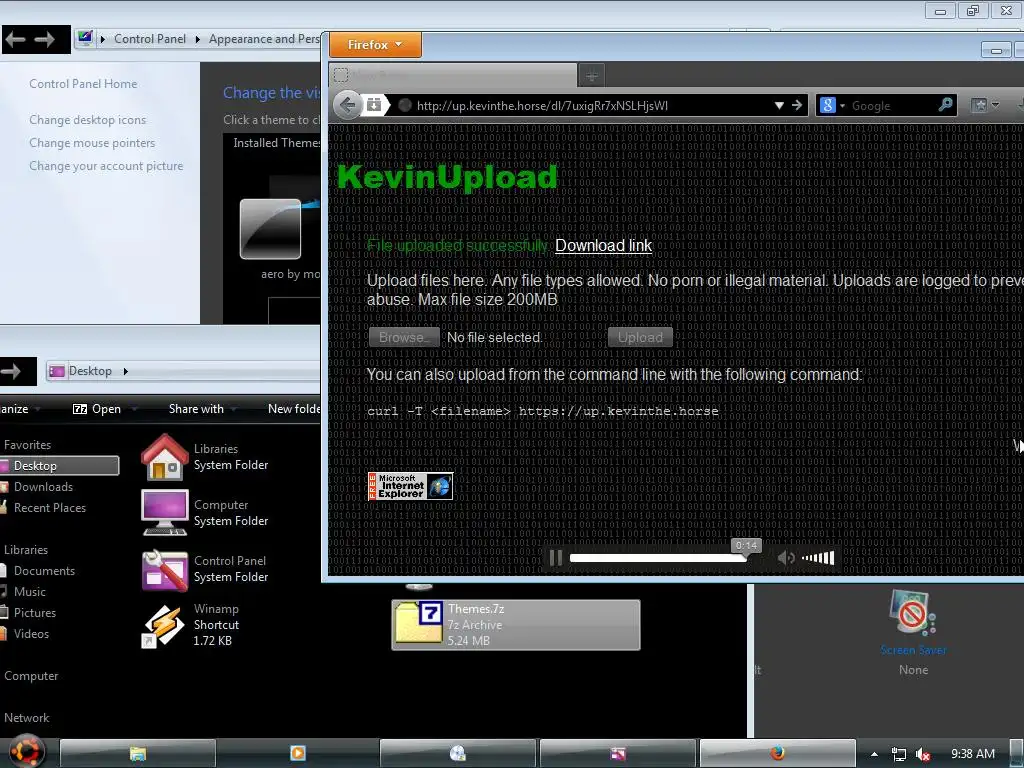Open the orange Firefox menu button
This screenshot has height=768, width=1024.
coord(376,45)
